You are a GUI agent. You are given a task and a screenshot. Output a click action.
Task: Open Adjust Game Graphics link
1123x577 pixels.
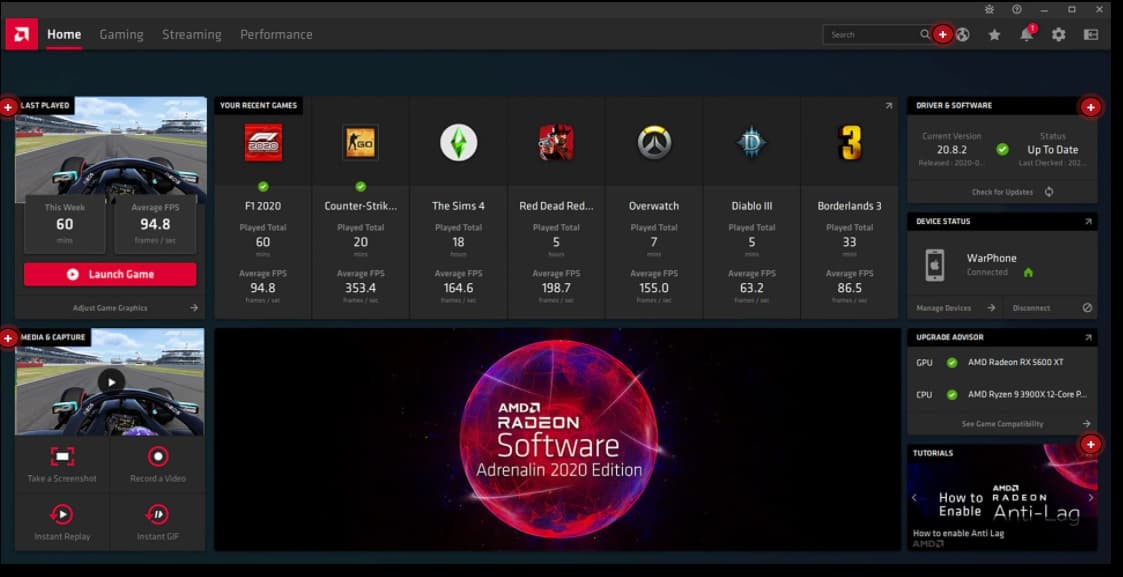[x=110, y=308]
